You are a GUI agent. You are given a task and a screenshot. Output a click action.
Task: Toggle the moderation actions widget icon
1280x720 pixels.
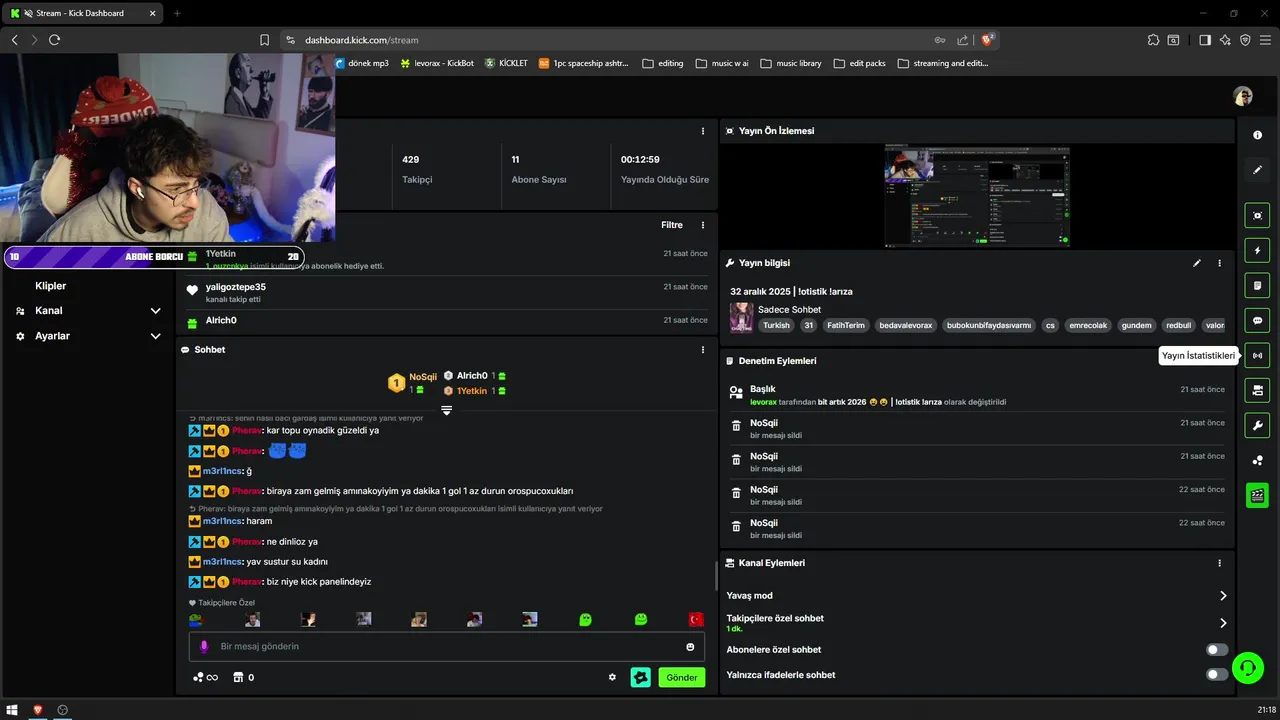tap(1257, 390)
